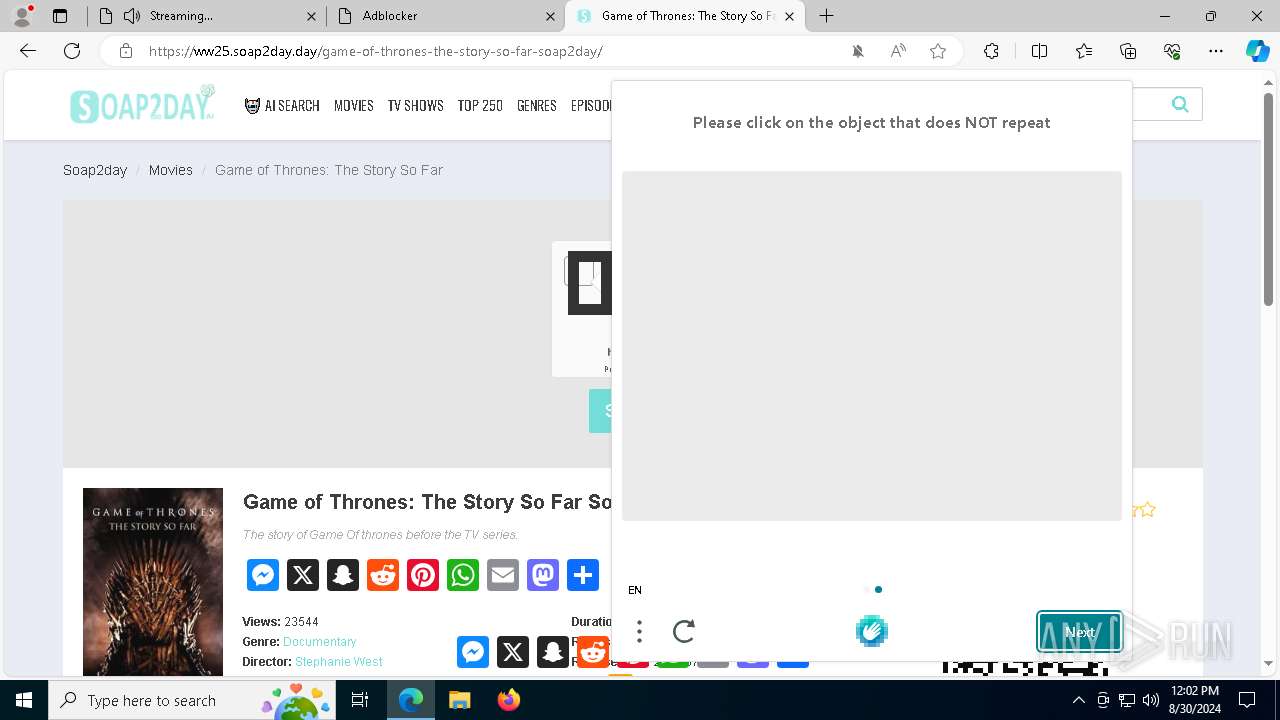Switch to the Adblocker tab
1280x720 pixels.
[445, 16]
